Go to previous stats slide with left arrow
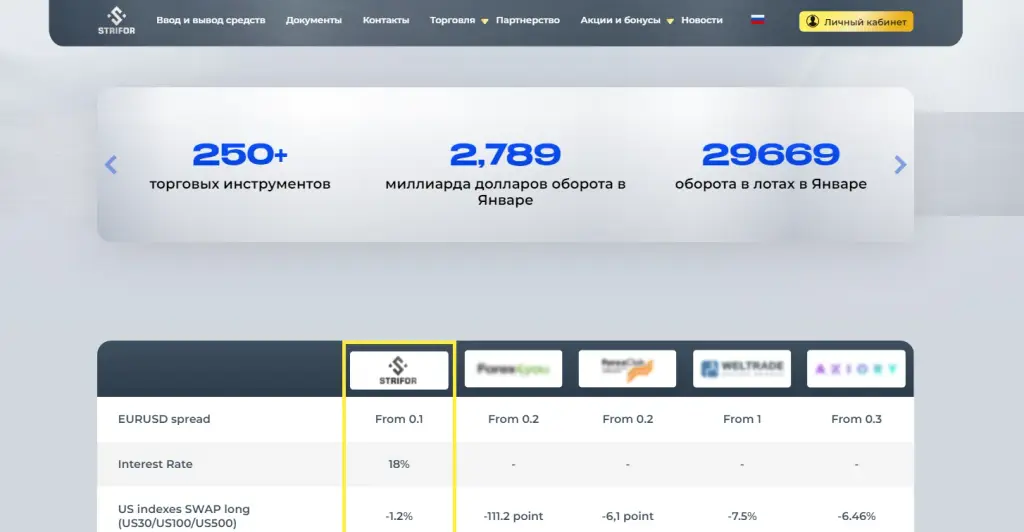Image resolution: width=1024 pixels, height=532 pixels. (111, 164)
